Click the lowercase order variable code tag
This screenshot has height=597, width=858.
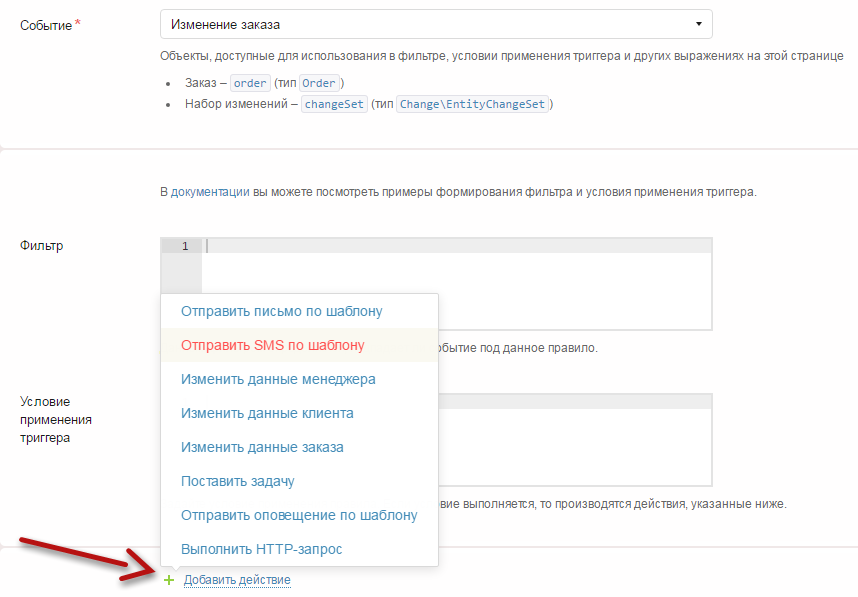point(250,83)
